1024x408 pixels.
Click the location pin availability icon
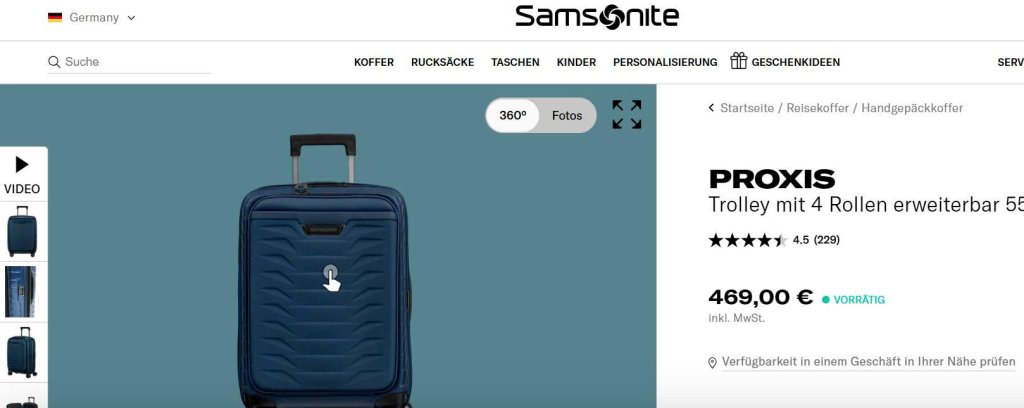pyautogui.click(x=712, y=362)
